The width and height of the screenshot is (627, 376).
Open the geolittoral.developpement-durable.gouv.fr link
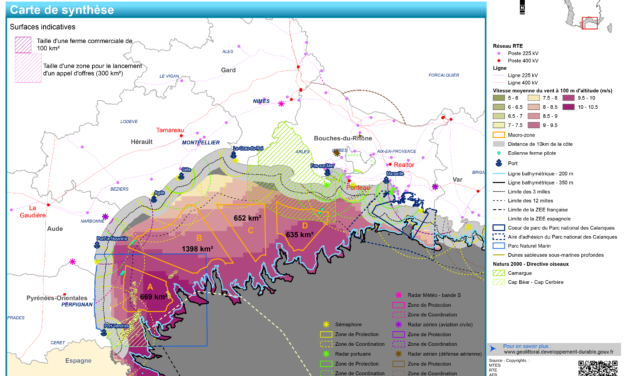click(x=558, y=352)
